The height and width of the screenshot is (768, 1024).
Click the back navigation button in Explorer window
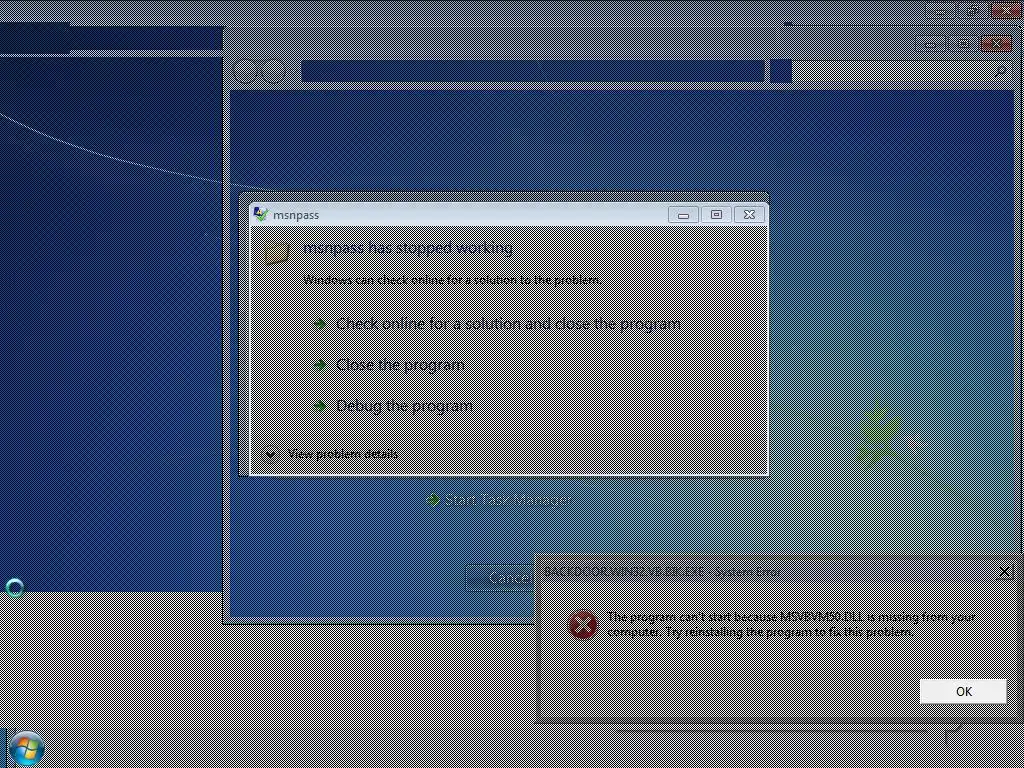(246, 71)
